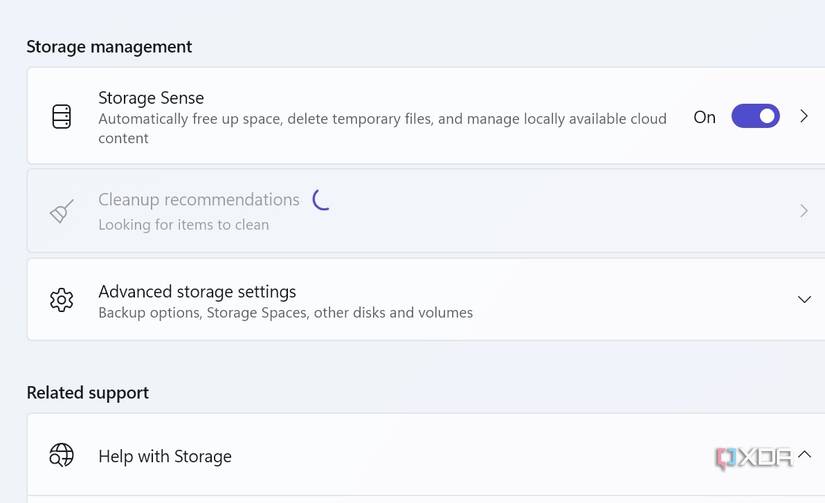The width and height of the screenshot is (825, 503).
Task: Click the loading spinner near Cleanup recommendations
Action: (321, 200)
